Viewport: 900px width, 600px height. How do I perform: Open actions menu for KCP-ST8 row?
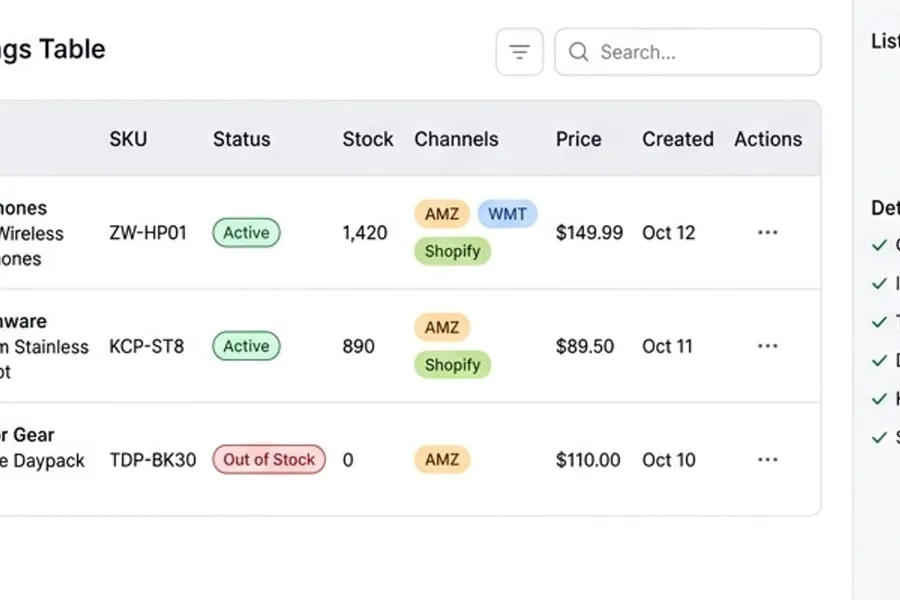[x=767, y=346]
